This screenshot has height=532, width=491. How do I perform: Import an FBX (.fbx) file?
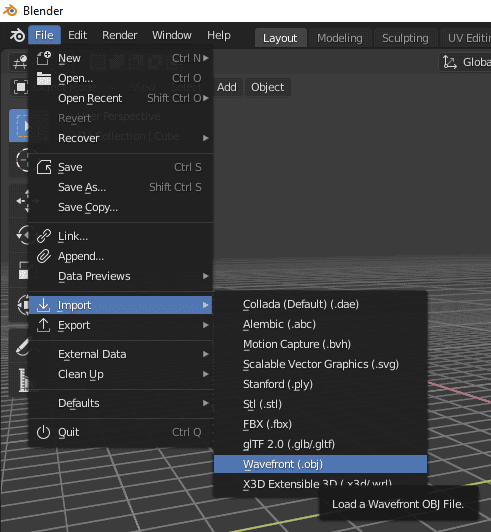[x=320, y=424]
